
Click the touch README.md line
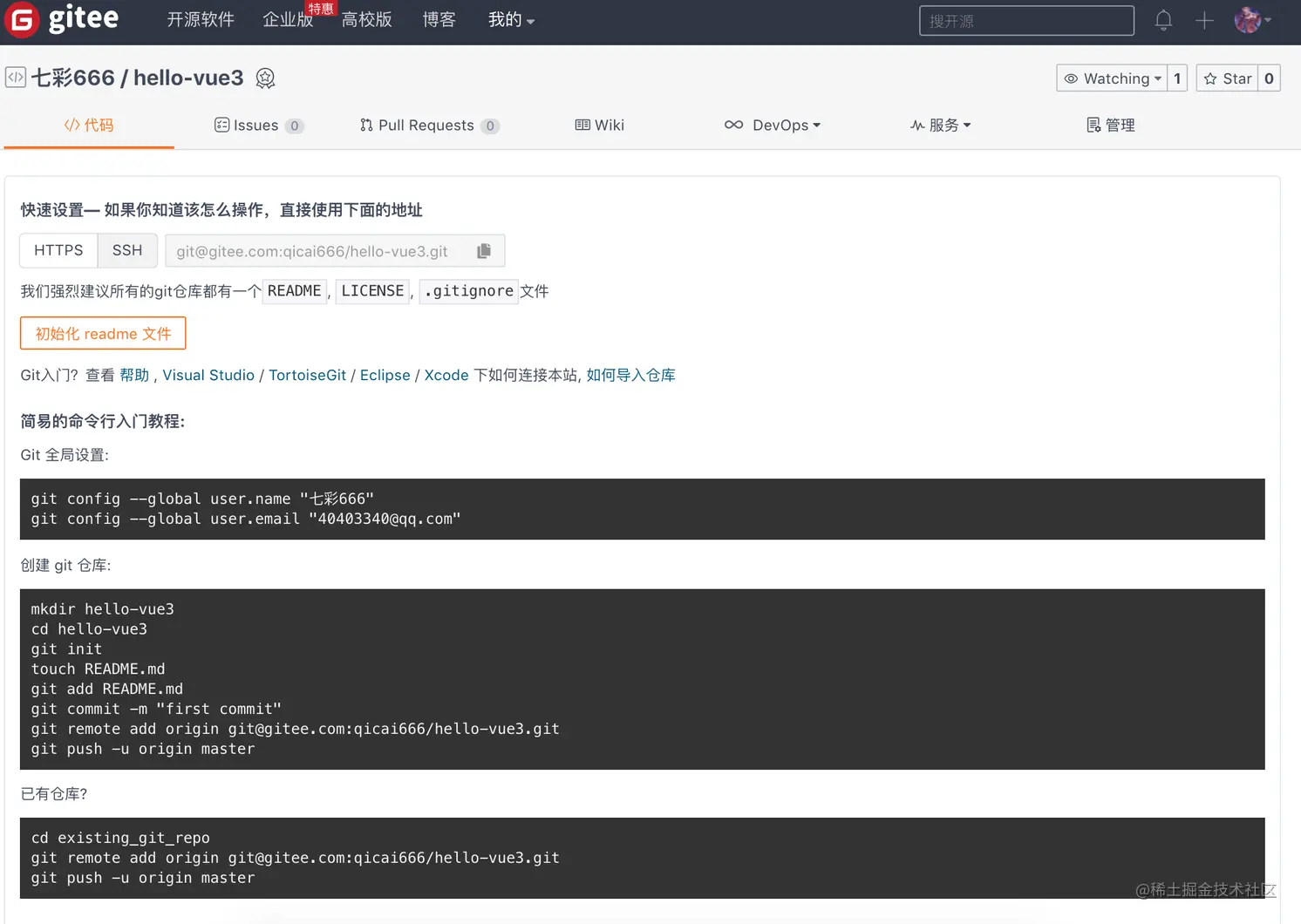click(98, 669)
